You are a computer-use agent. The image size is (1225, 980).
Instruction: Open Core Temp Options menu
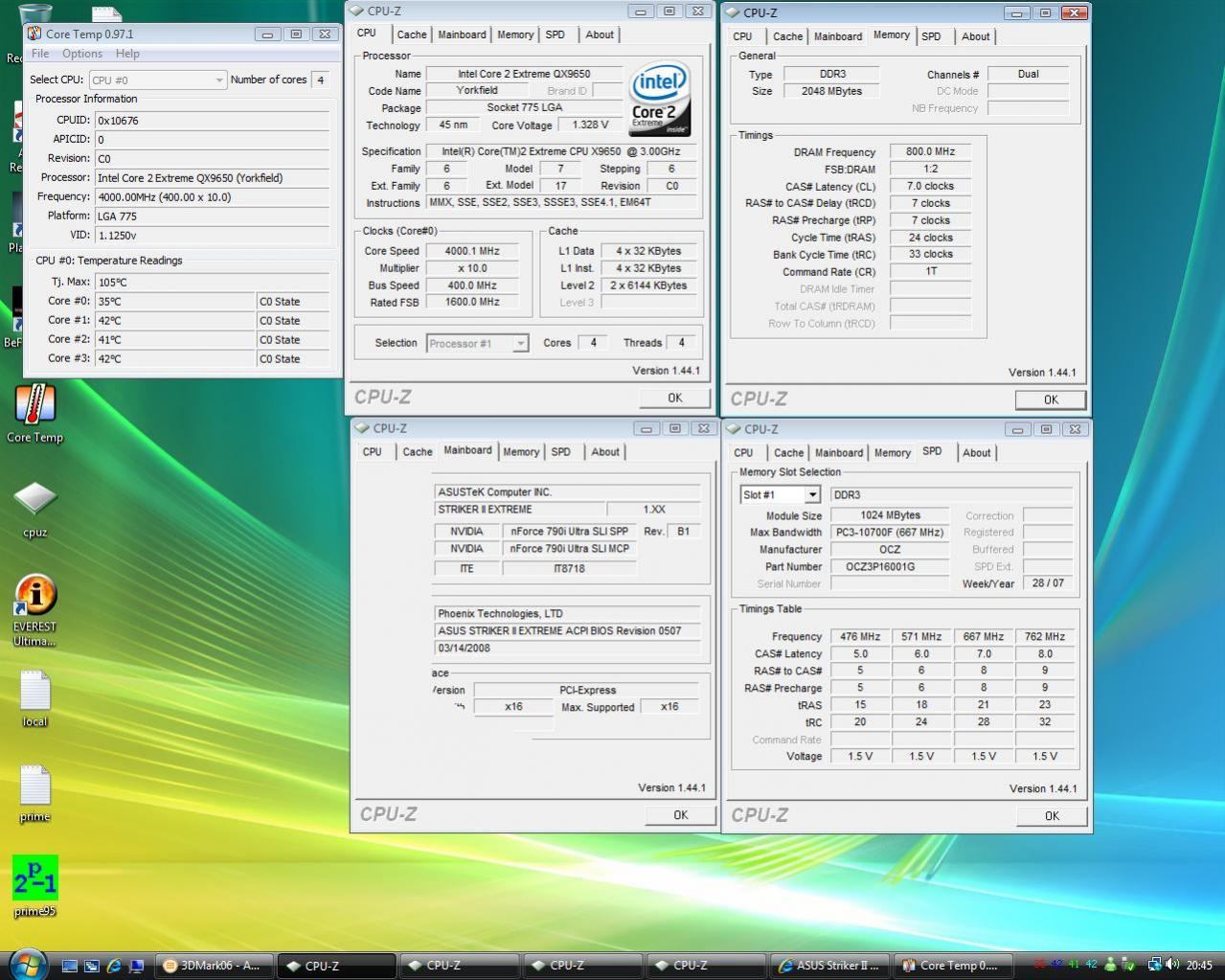82,54
